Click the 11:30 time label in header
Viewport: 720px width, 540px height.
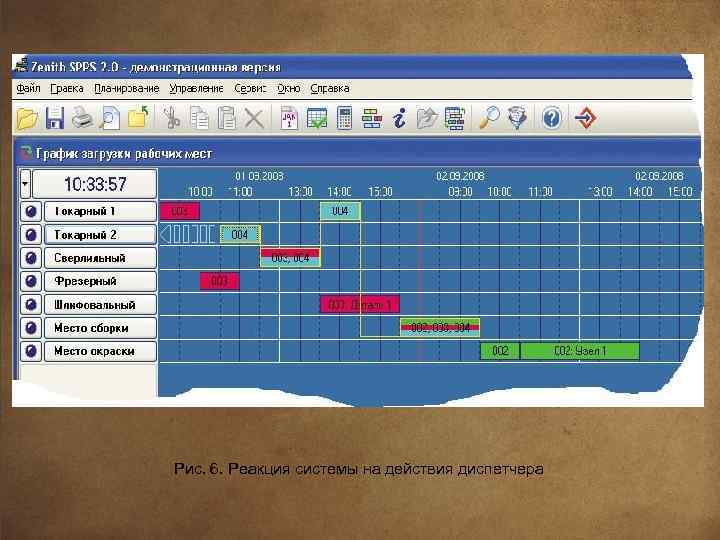pyautogui.click(x=540, y=191)
